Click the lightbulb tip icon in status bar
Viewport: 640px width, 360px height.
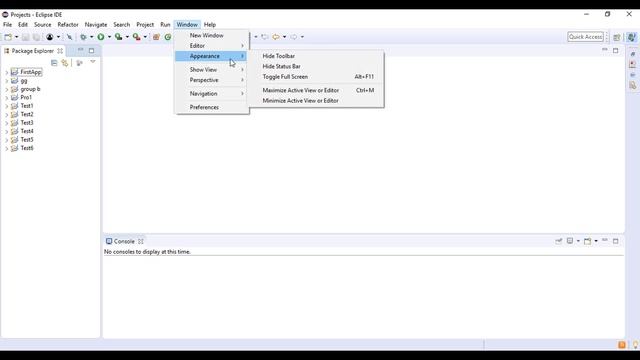click(636, 345)
